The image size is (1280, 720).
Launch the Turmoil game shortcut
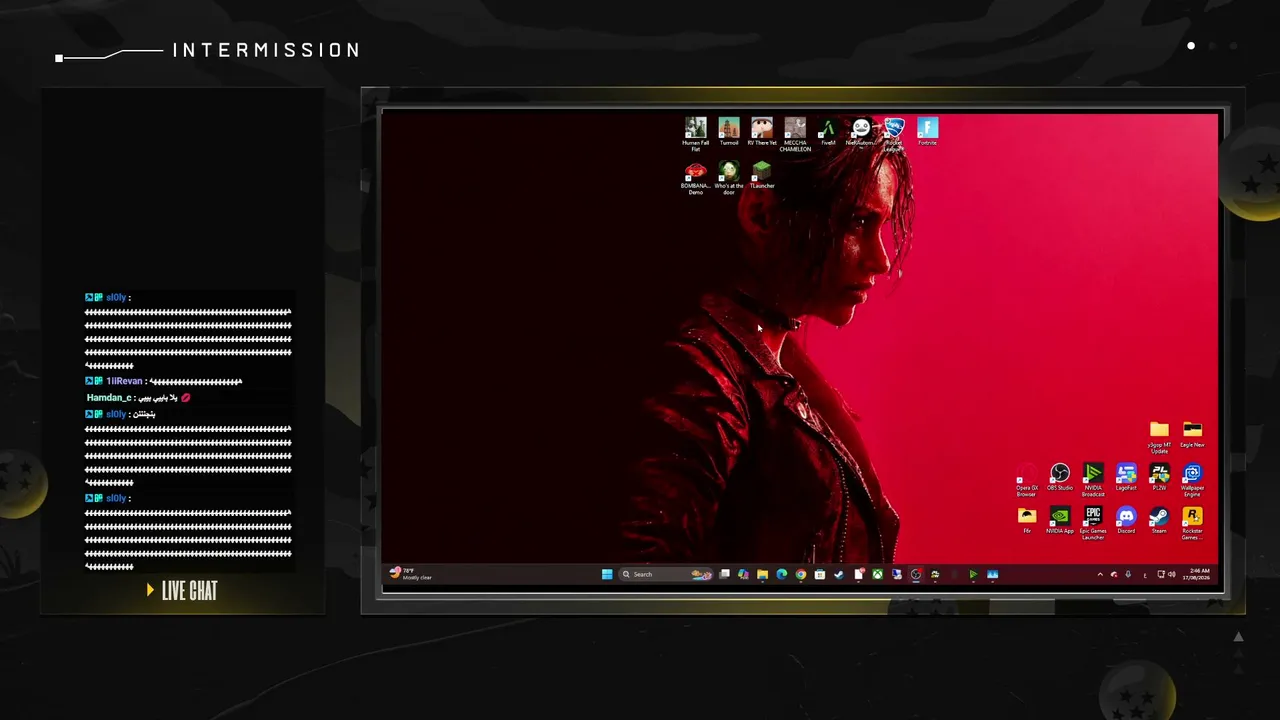coord(729,131)
